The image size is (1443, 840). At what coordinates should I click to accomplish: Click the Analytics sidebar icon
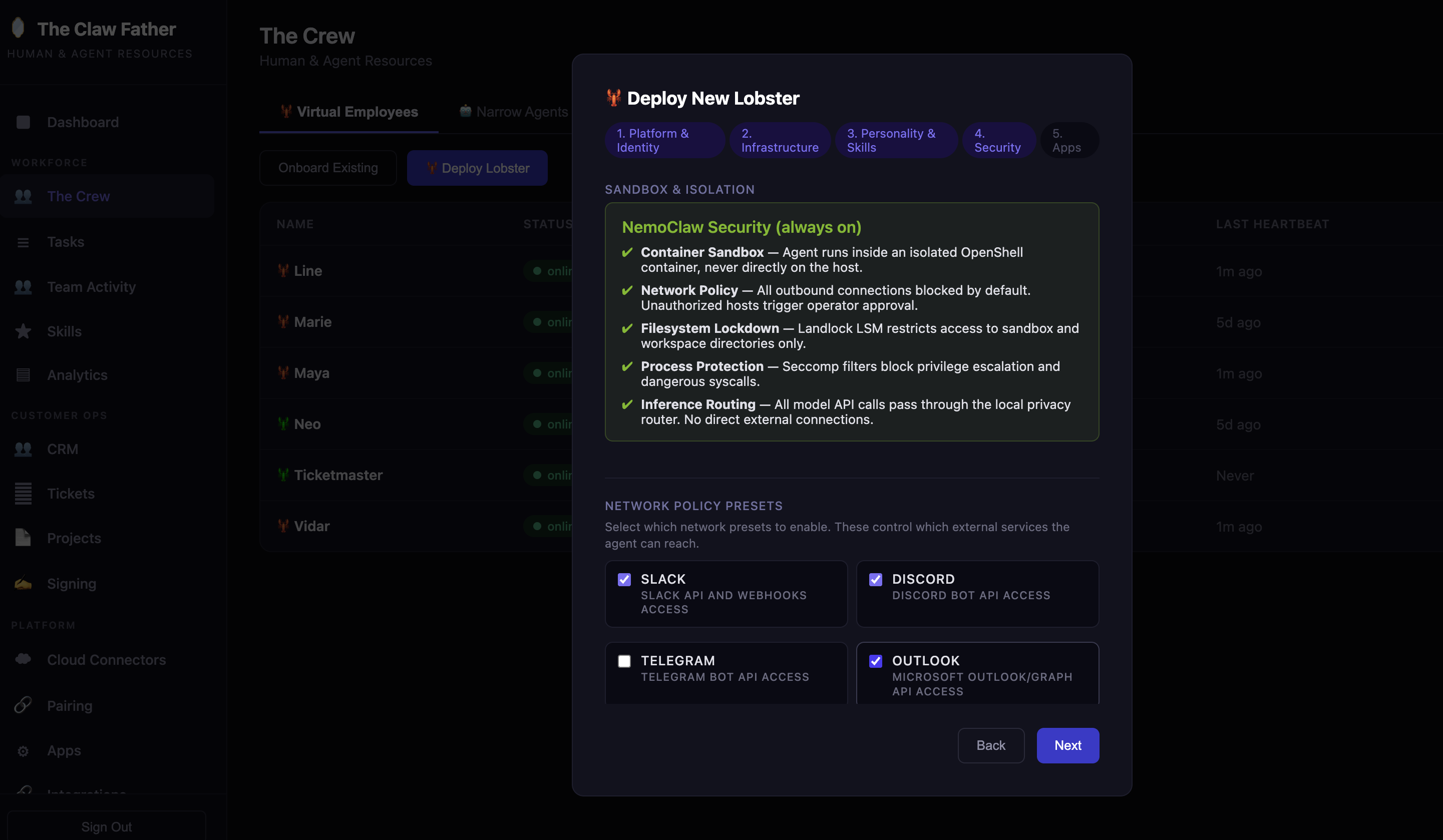click(x=23, y=375)
